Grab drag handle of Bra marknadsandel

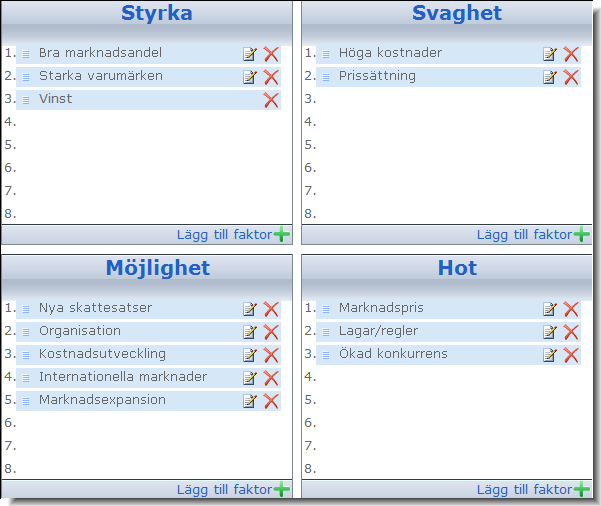[x=26, y=54]
